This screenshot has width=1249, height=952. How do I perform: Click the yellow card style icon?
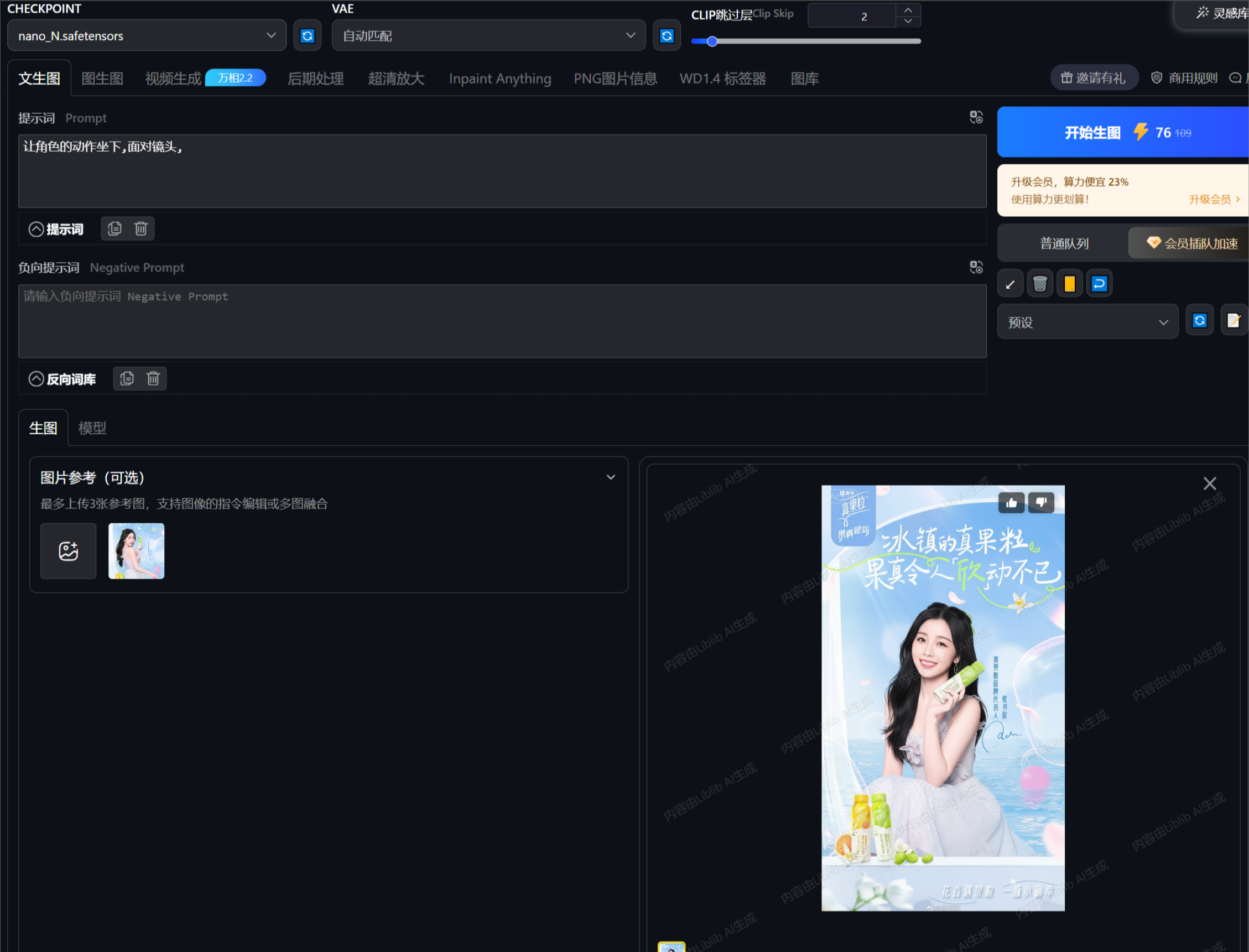tap(1069, 284)
